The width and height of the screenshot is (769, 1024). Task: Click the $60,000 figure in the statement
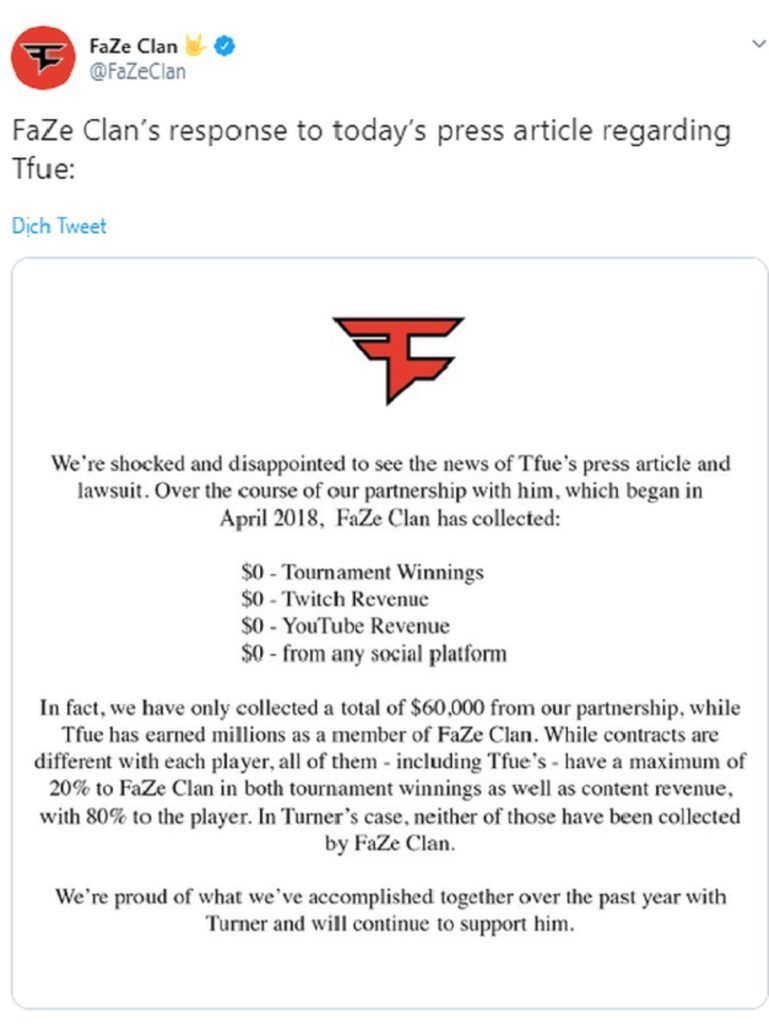coord(447,708)
